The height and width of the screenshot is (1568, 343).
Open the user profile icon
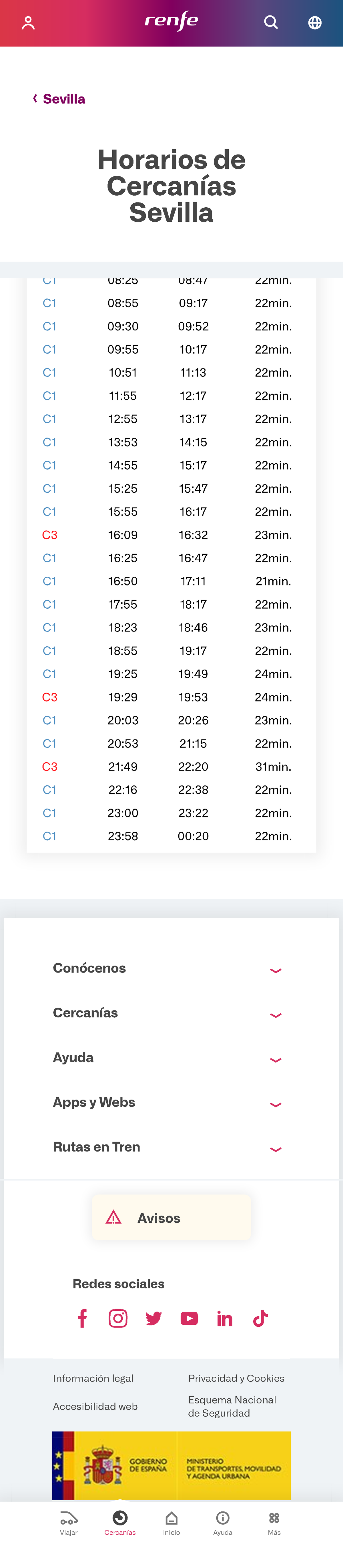pyautogui.click(x=28, y=22)
